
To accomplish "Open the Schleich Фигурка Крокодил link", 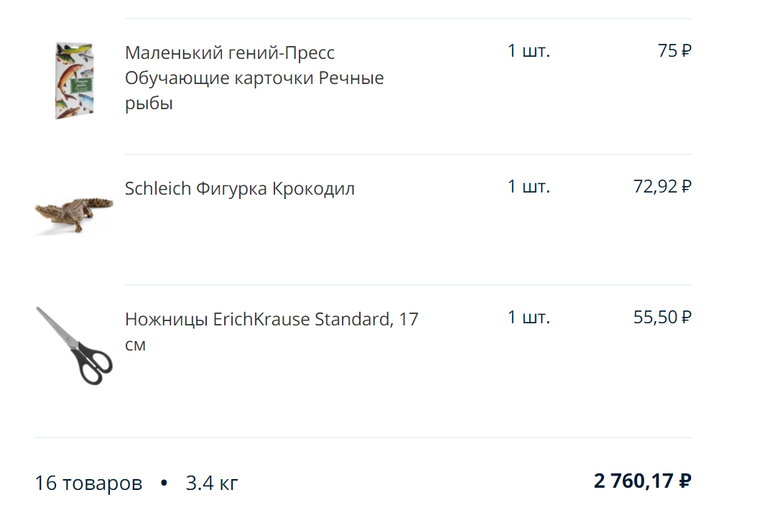I will coord(239,188).
